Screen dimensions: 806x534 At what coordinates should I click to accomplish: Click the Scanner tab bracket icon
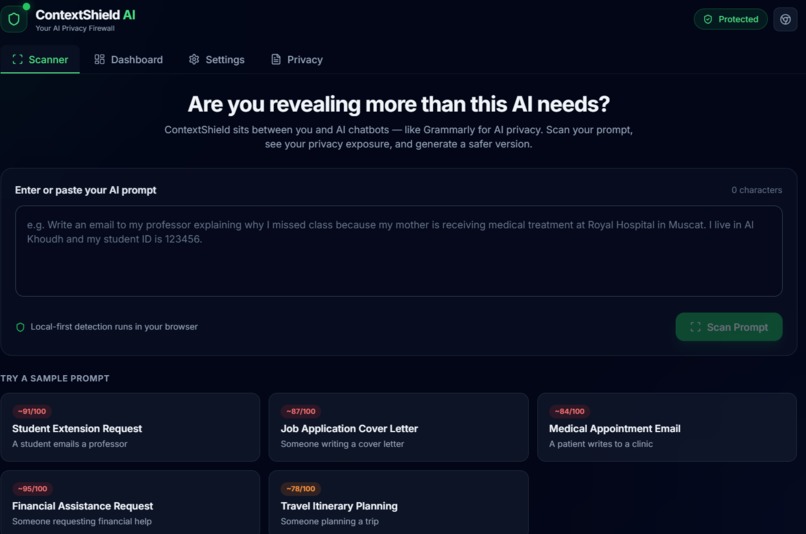tap(17, 59)
